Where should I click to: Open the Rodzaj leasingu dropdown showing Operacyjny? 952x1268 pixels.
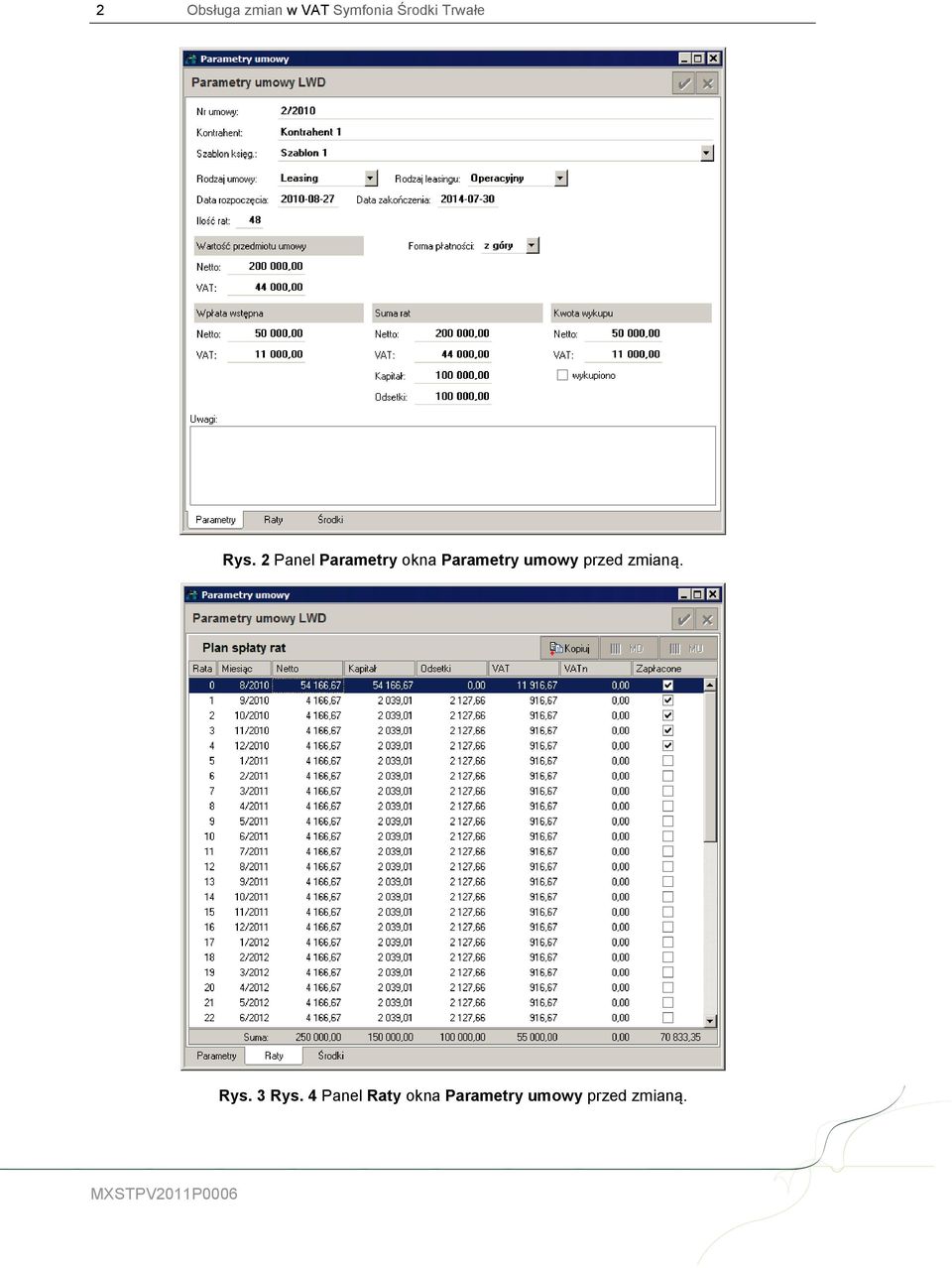560,179
